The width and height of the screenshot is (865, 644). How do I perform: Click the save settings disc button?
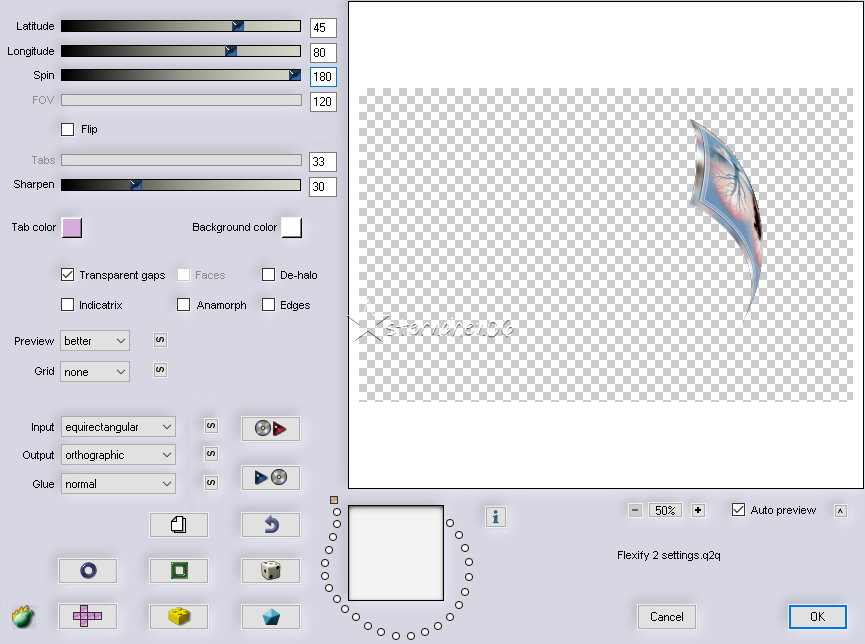tap(270, 477)
